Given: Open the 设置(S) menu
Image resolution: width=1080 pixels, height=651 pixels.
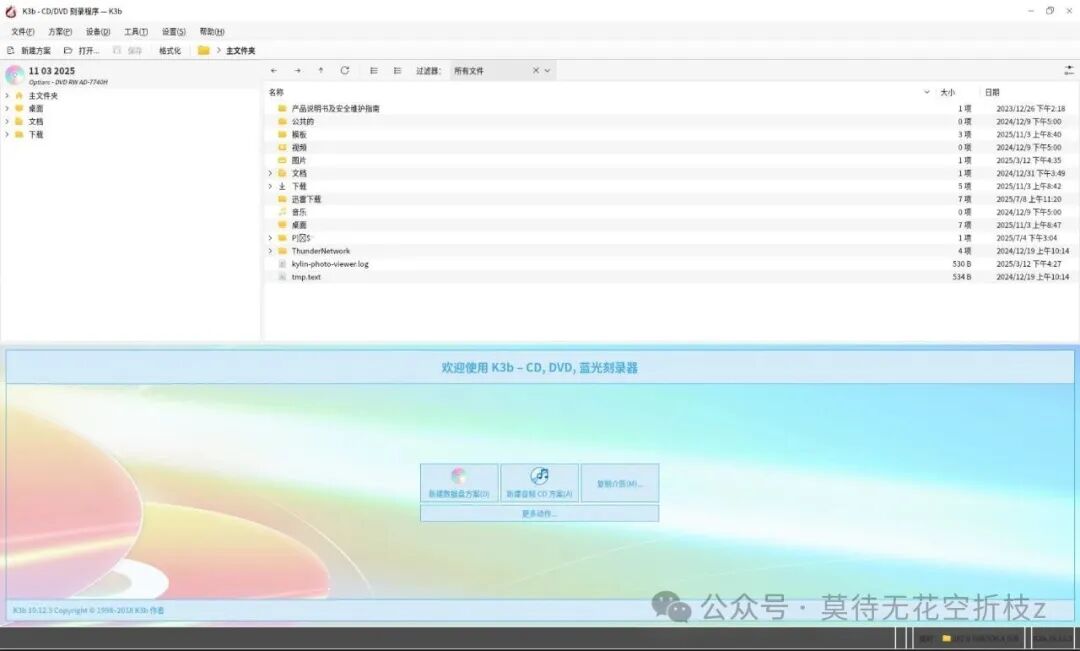Looking at the screenshot, I should (x=174, y=32).
